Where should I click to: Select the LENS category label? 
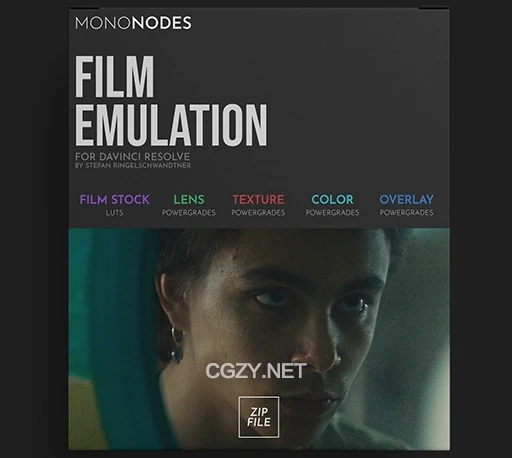tap(189, 199)
